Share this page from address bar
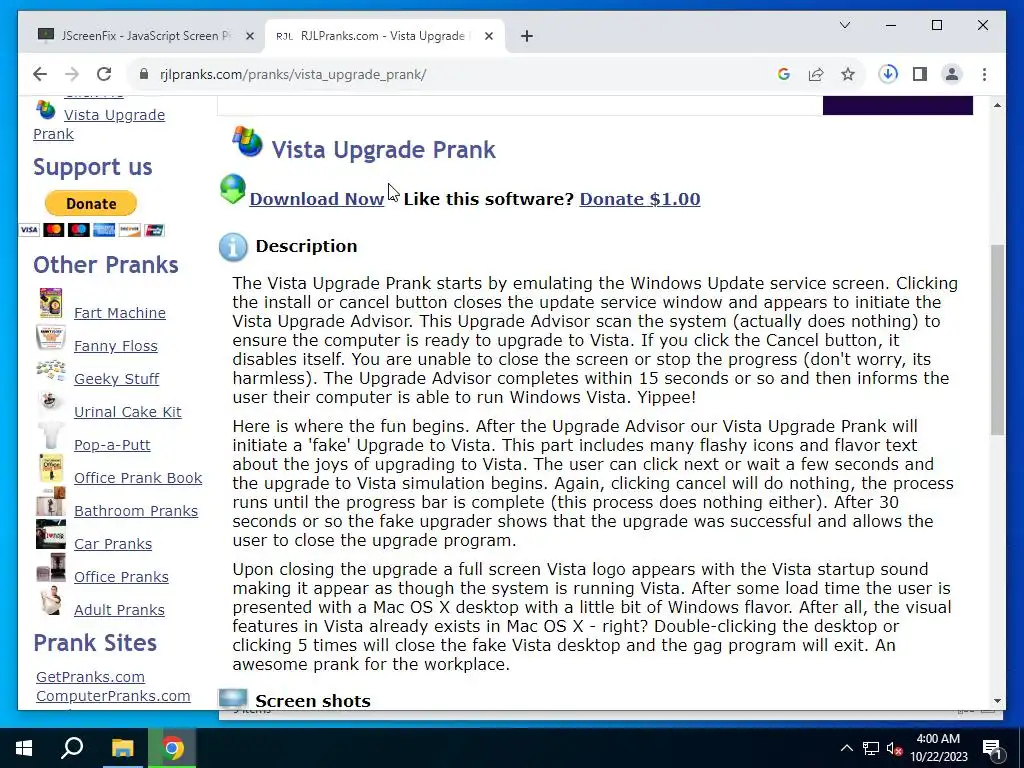This screenshot has height=768, width=1024. coord(816,74)
